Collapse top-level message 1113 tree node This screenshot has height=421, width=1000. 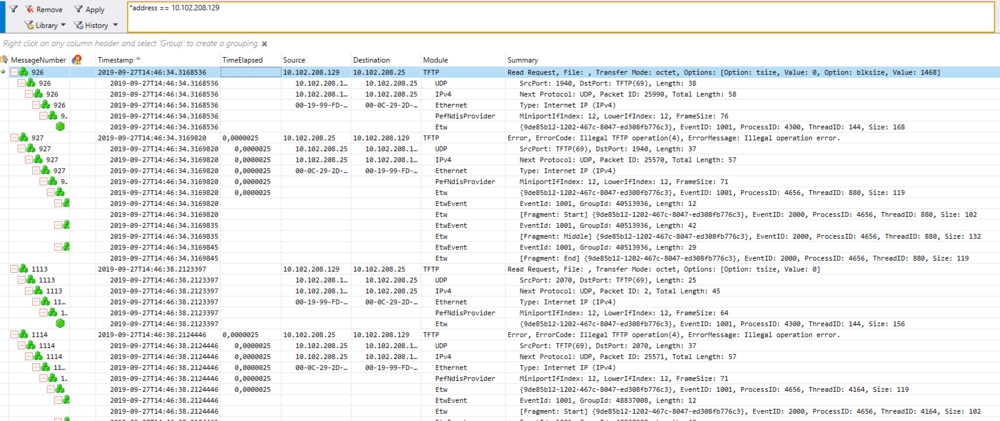tap(14, 269)
